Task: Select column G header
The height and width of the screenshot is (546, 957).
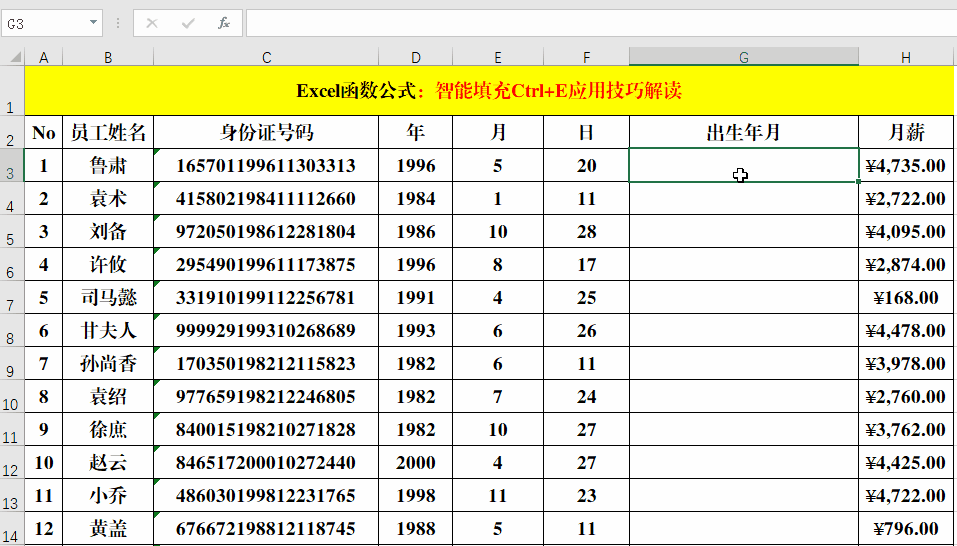Action: click(744, 58)
